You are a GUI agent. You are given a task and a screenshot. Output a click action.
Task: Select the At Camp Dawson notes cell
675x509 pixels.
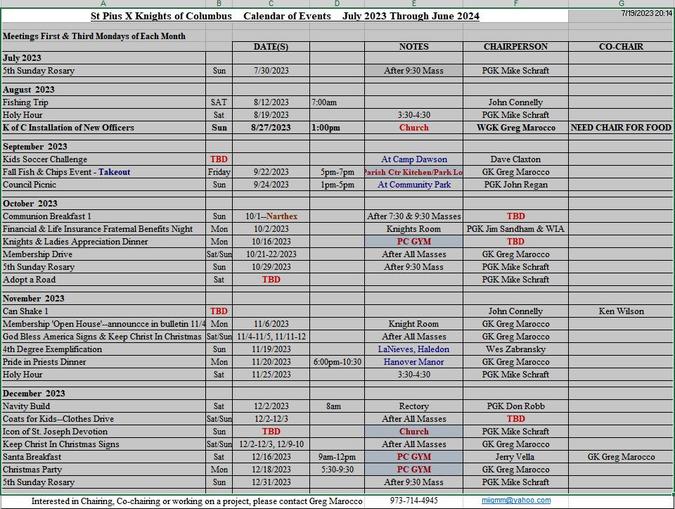tap(413, 159)
